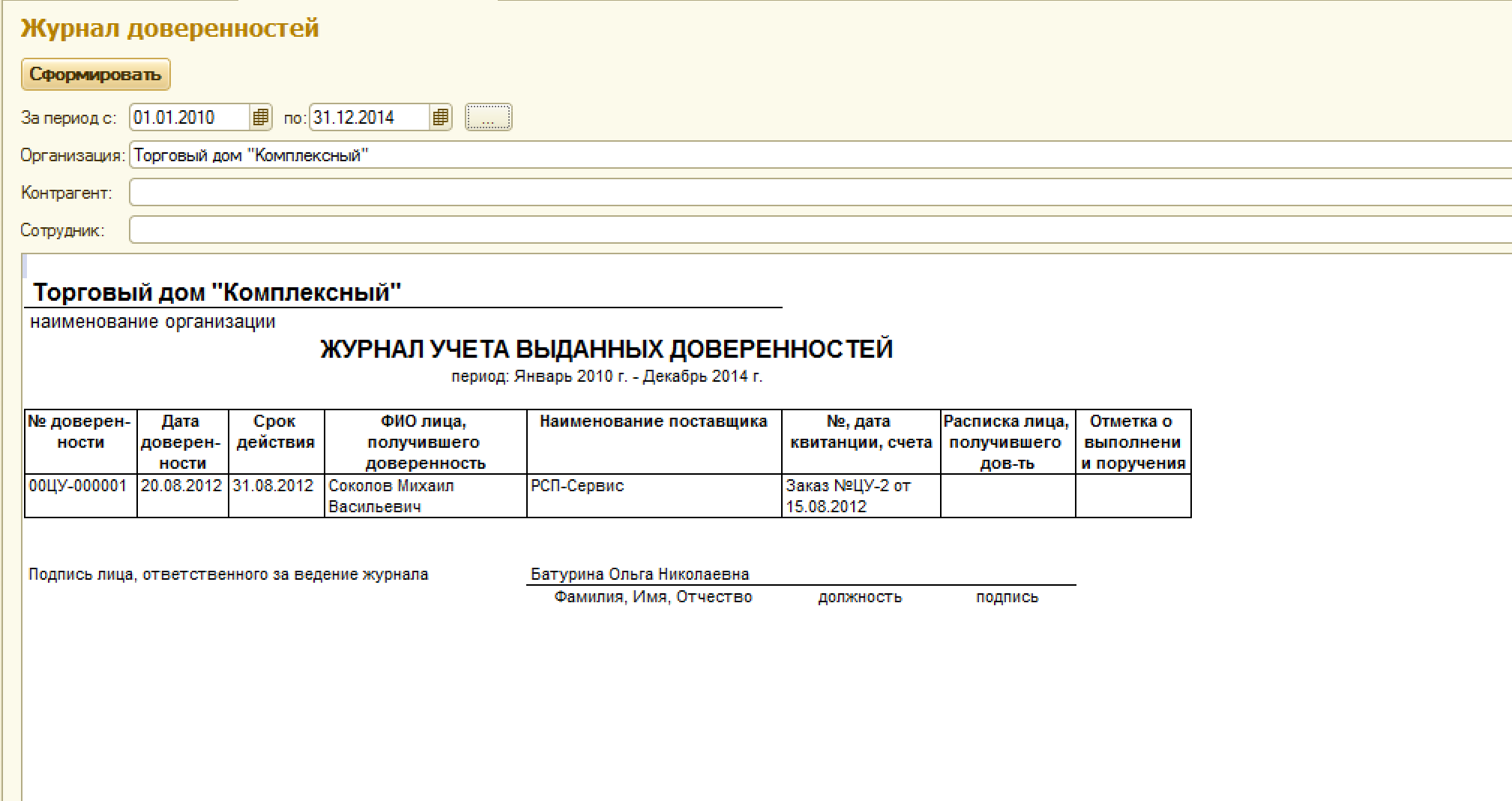Select report title Торговый дом "Комплексный"

(217, 292)
